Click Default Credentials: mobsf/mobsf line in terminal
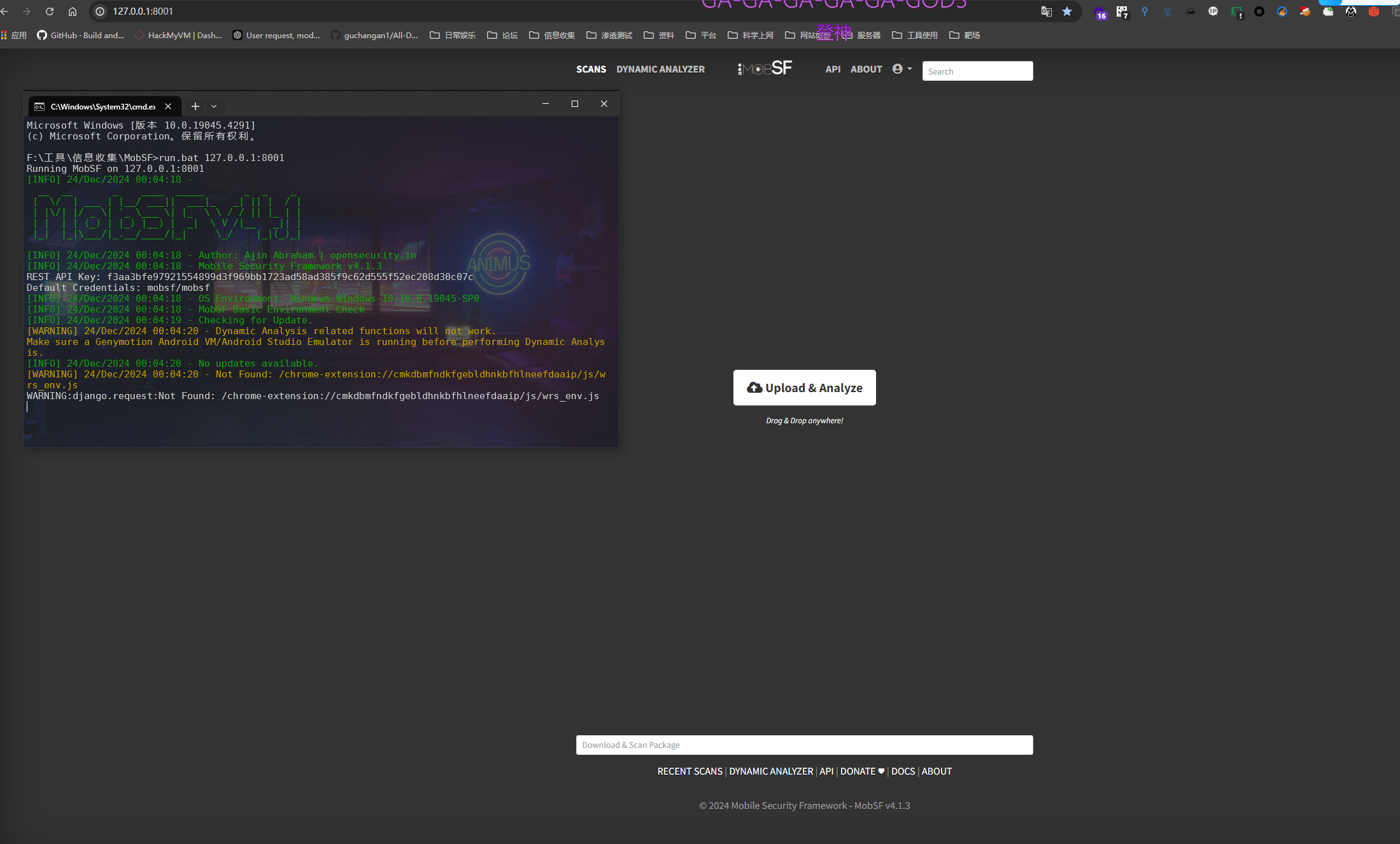The image size is (1400, 844). point(118,288)
